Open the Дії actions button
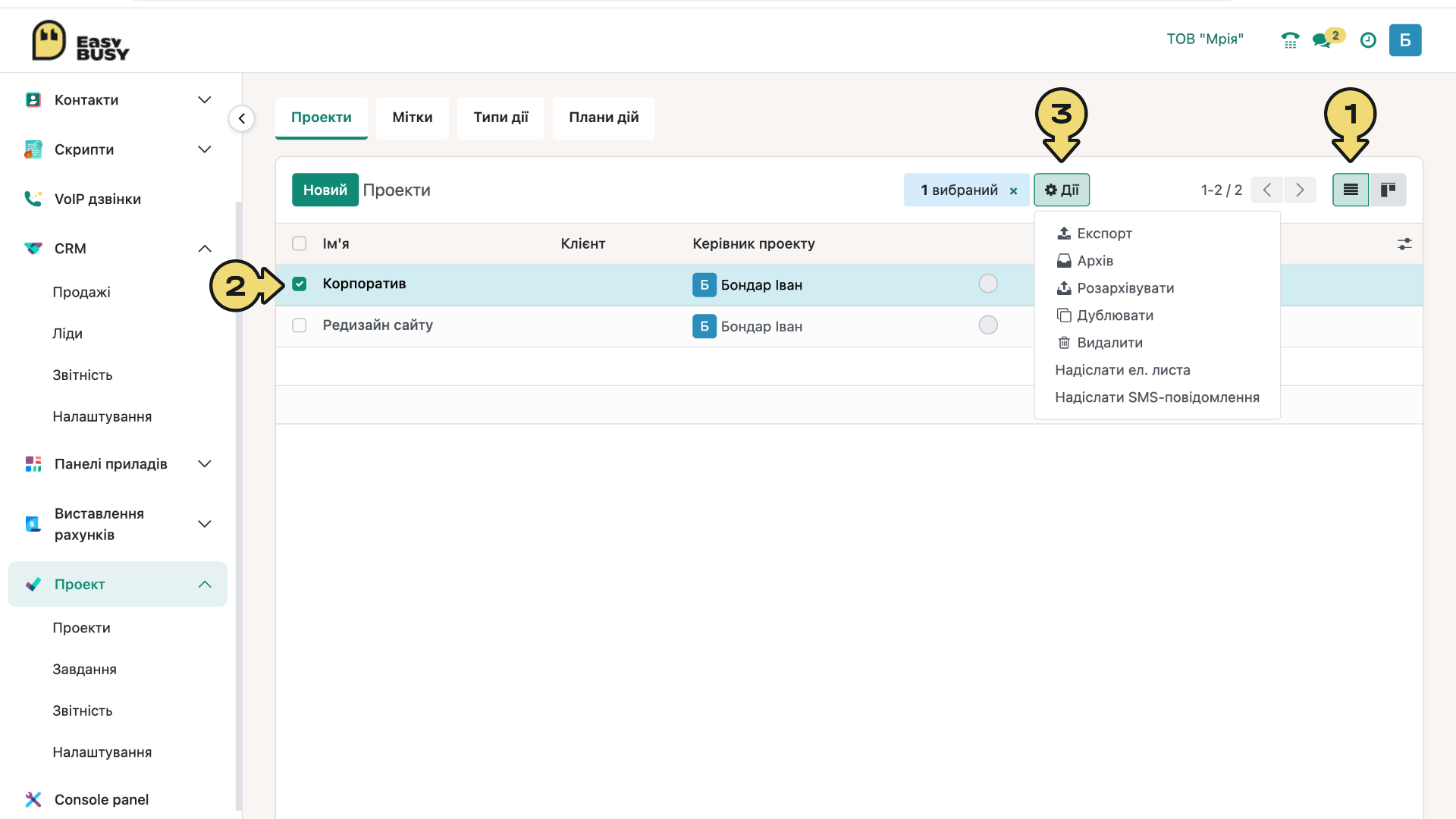The width and height of the screenshot is (1456, 819). [x=1062, y=190]
